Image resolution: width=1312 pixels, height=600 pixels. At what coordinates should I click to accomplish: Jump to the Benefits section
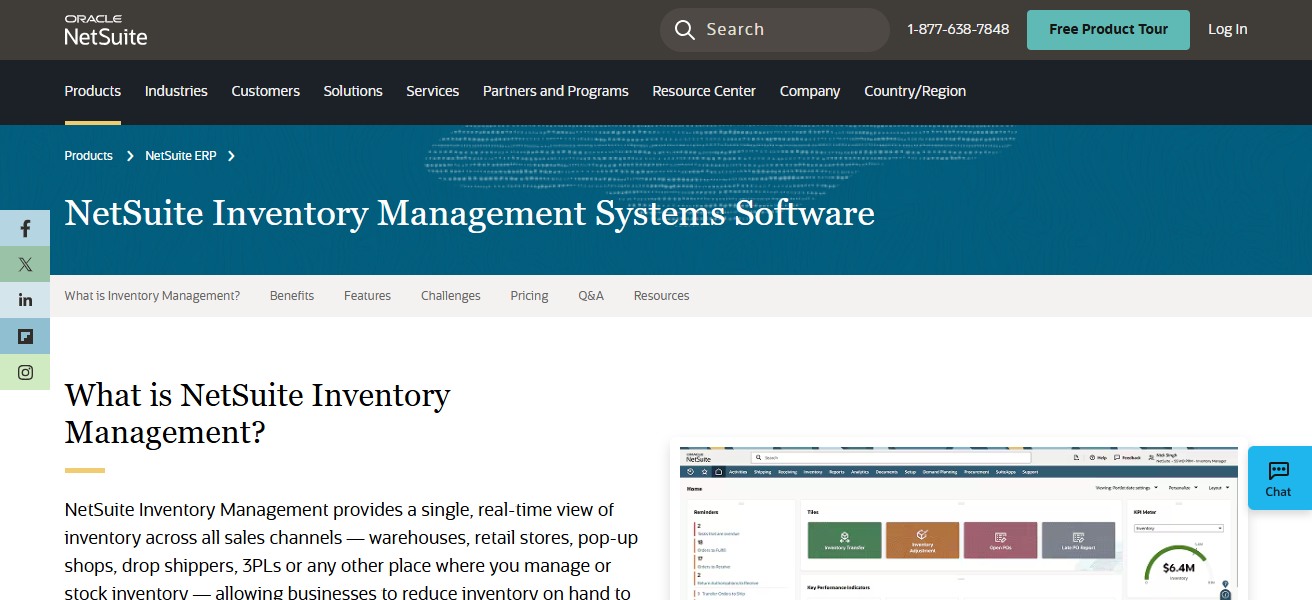click(x=292, y=296)
